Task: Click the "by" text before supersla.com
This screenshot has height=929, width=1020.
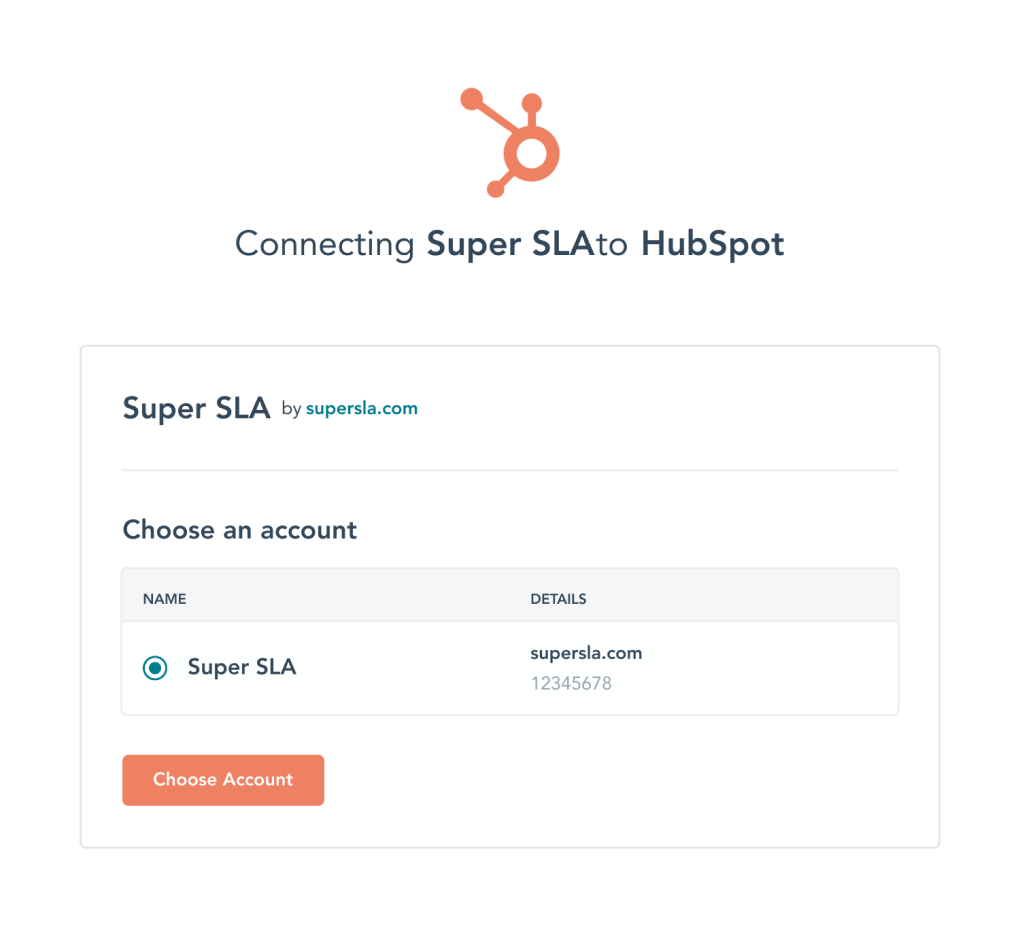Action: pos(291,409)
